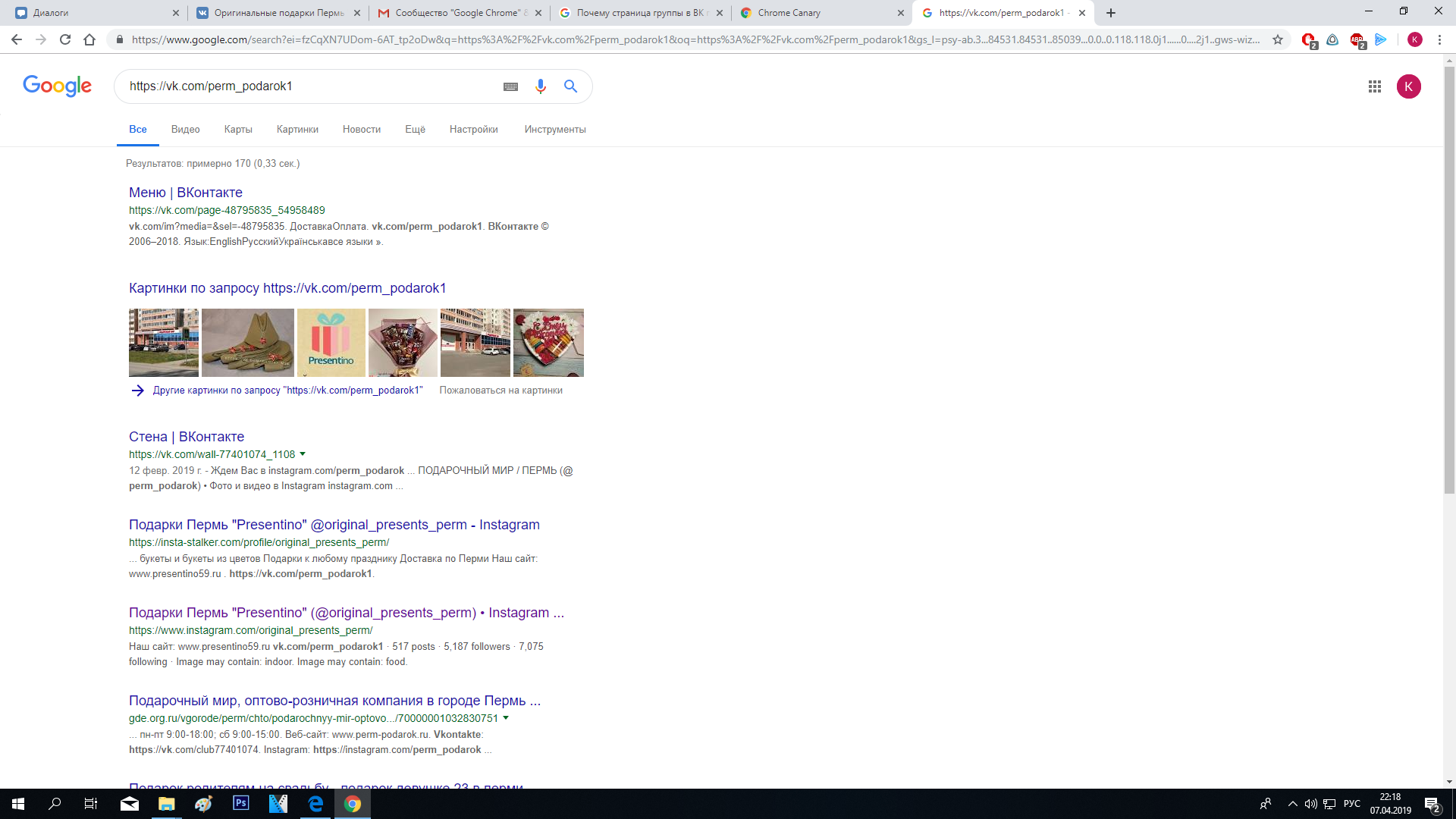Click the Presentino gift box thumbnail image
This screenshot has width=1456, height=819.
pos(331,341)
